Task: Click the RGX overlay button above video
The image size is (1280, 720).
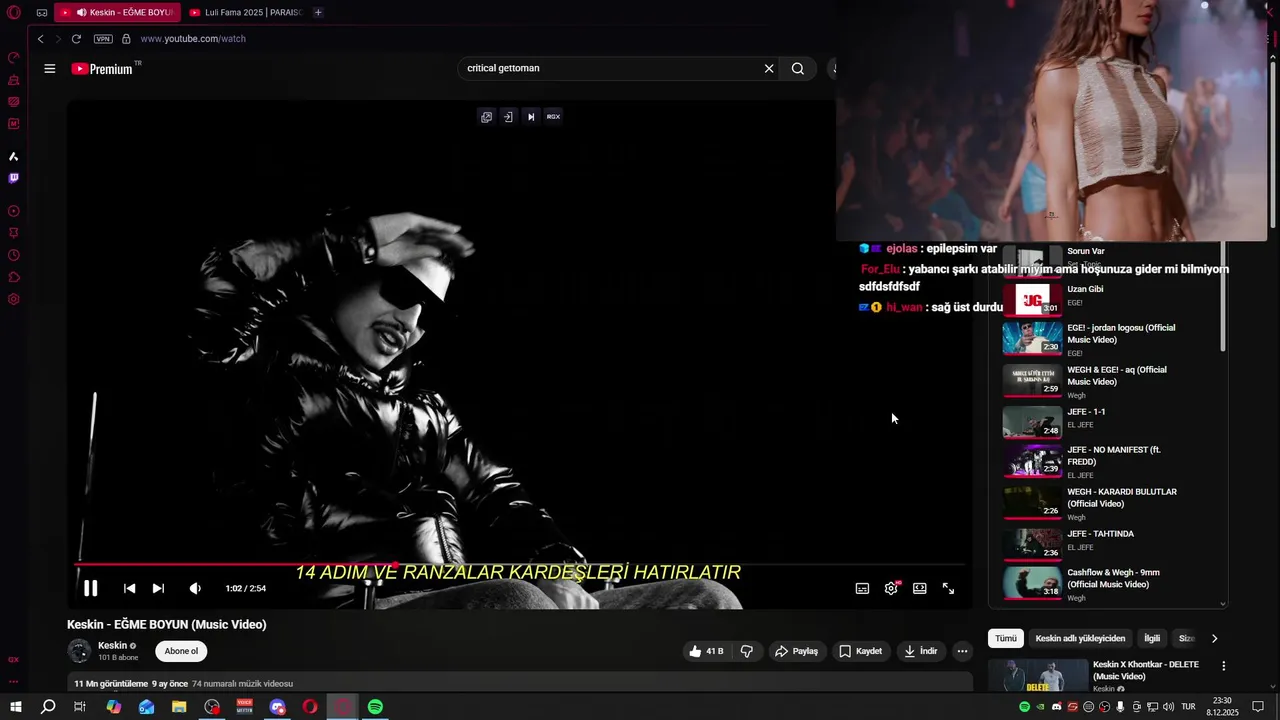Action: click(553, 117)
